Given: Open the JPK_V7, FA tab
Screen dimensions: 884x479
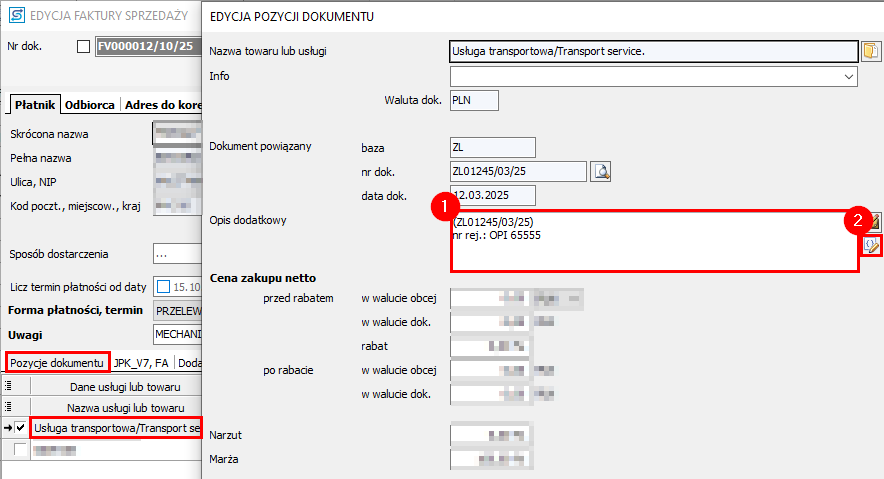Looking at the screenshot, I should [x=142, y=362].
